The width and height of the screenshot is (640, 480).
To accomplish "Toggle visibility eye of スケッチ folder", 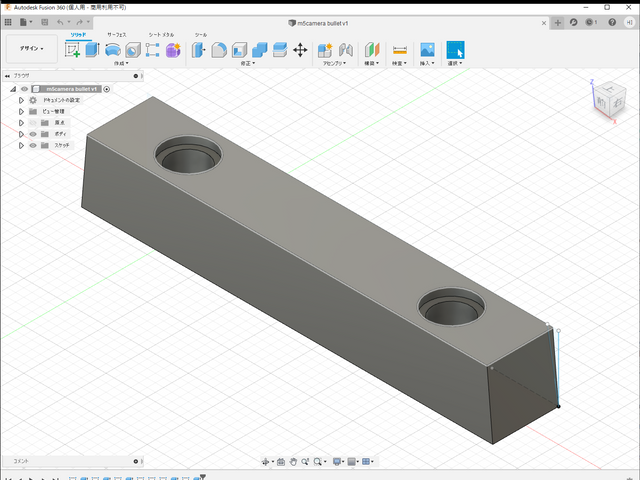I will [32, 145].
